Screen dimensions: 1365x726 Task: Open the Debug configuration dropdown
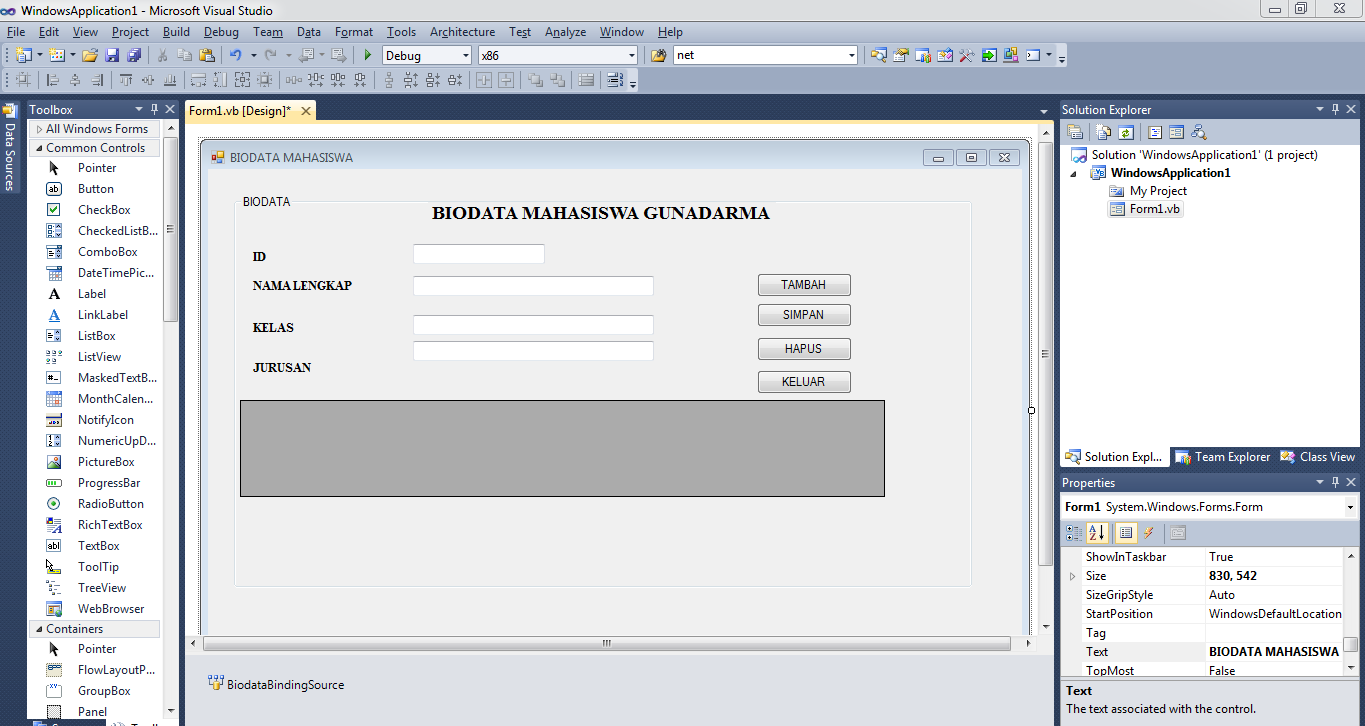[x=465, y=56]
